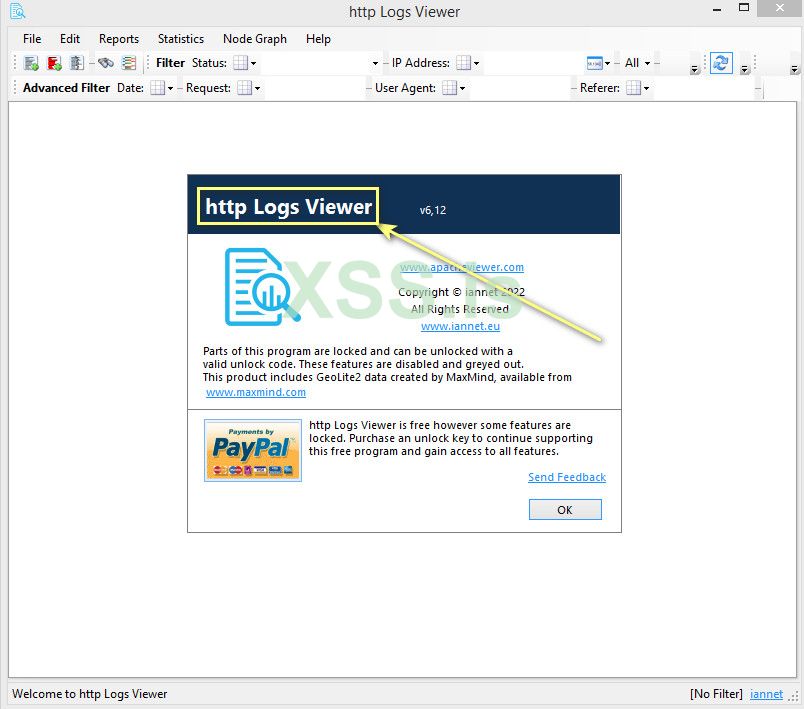Screen dimensions: 804x709
Task: Open the All dropdown in toolbar
Action: [637, 63]
